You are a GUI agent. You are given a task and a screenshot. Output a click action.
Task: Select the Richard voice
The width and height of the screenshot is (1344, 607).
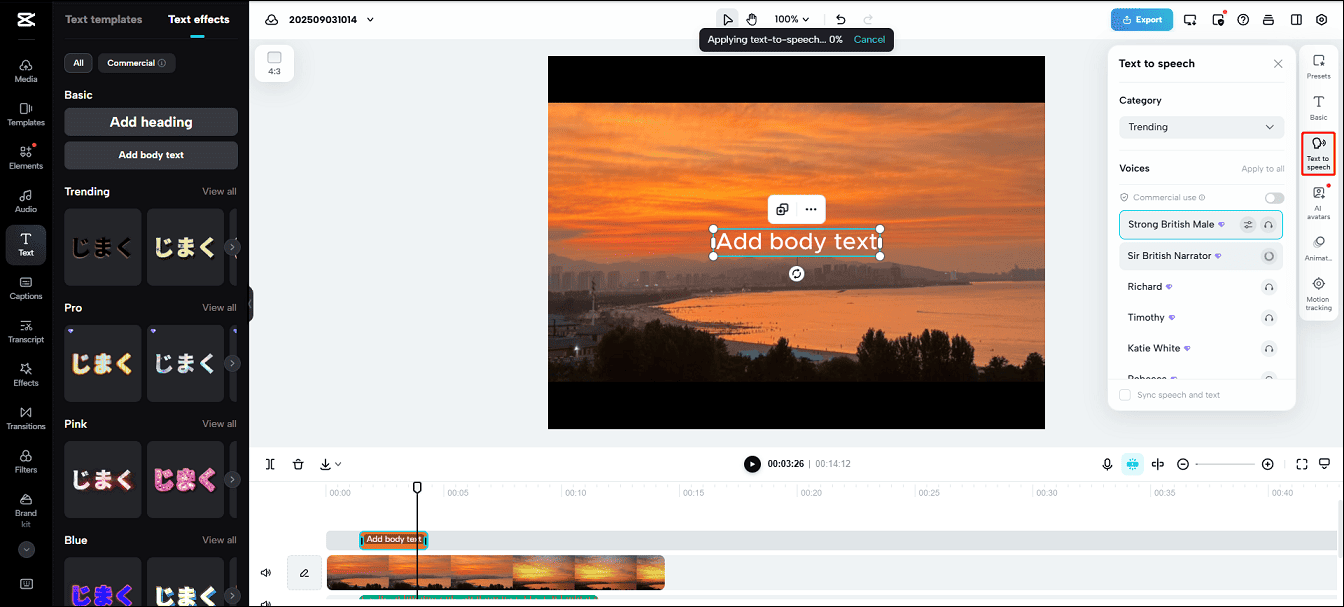tap(1201, 287)
